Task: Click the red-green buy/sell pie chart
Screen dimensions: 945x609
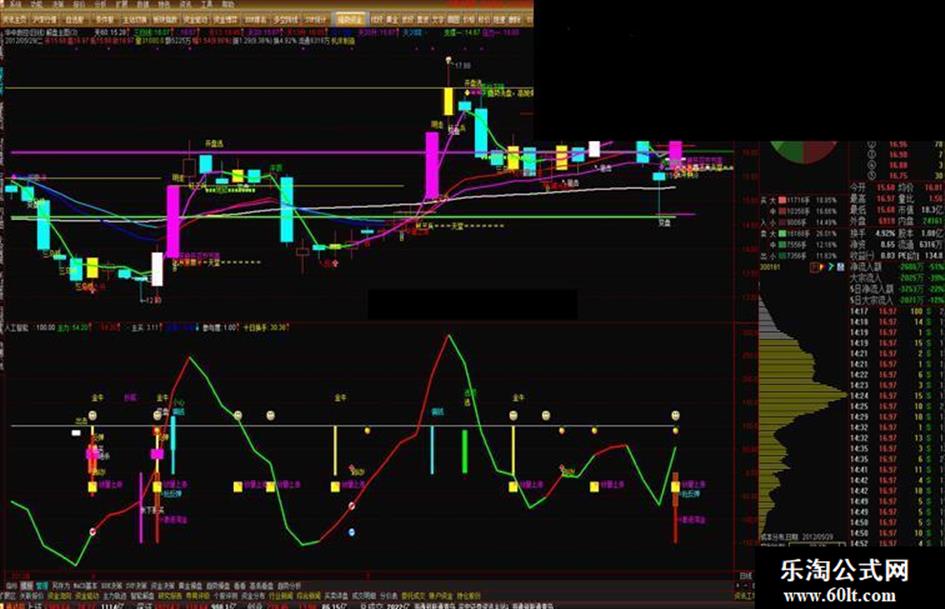Action: 805,151
